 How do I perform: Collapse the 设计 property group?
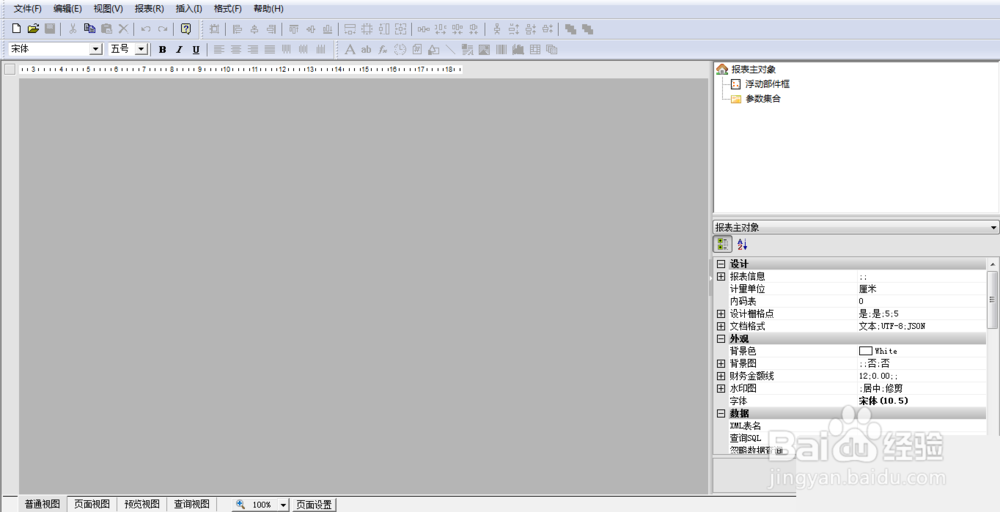(x=721, y=263)
